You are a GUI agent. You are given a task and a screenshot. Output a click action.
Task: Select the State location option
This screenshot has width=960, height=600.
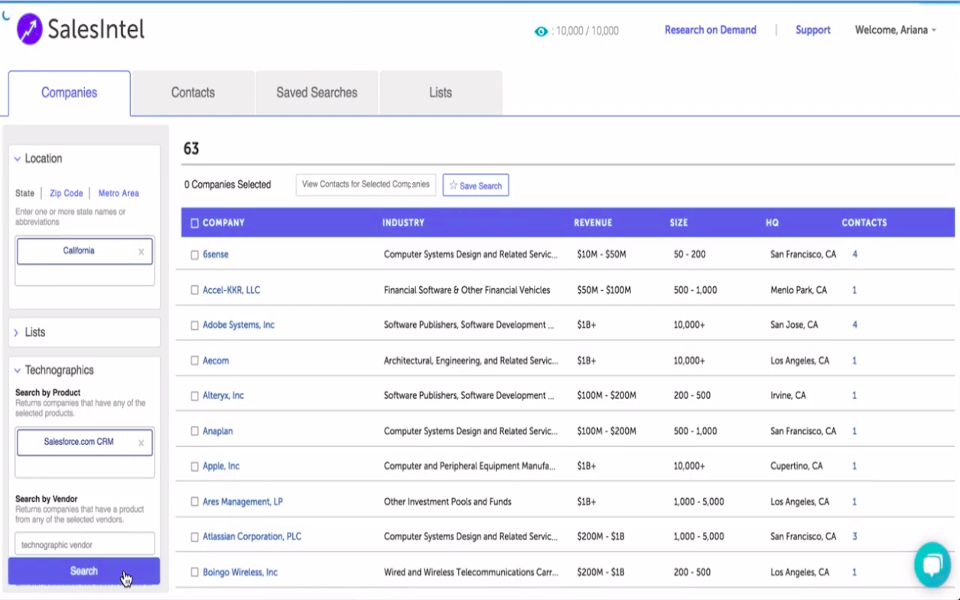pos(24,193)
